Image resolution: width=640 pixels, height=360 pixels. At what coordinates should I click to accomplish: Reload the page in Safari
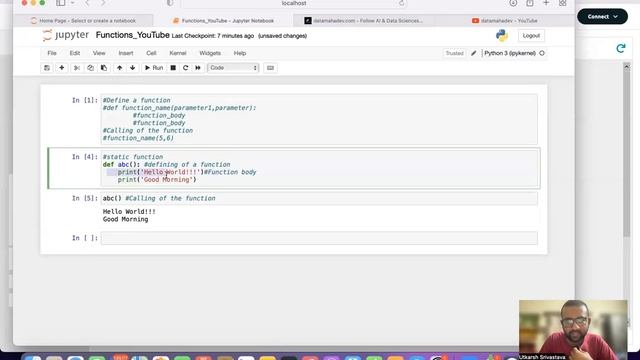tap(402, 3)
